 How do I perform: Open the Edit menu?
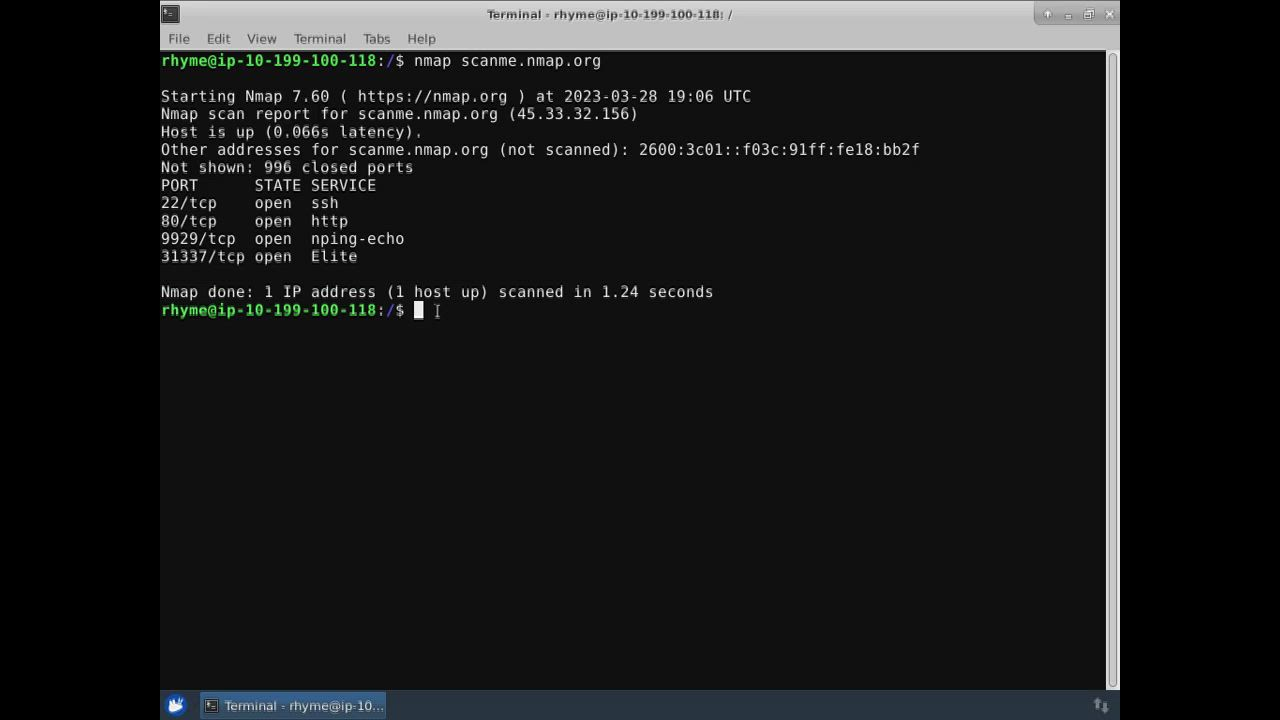pyautogui.click(x=218, y=39)
